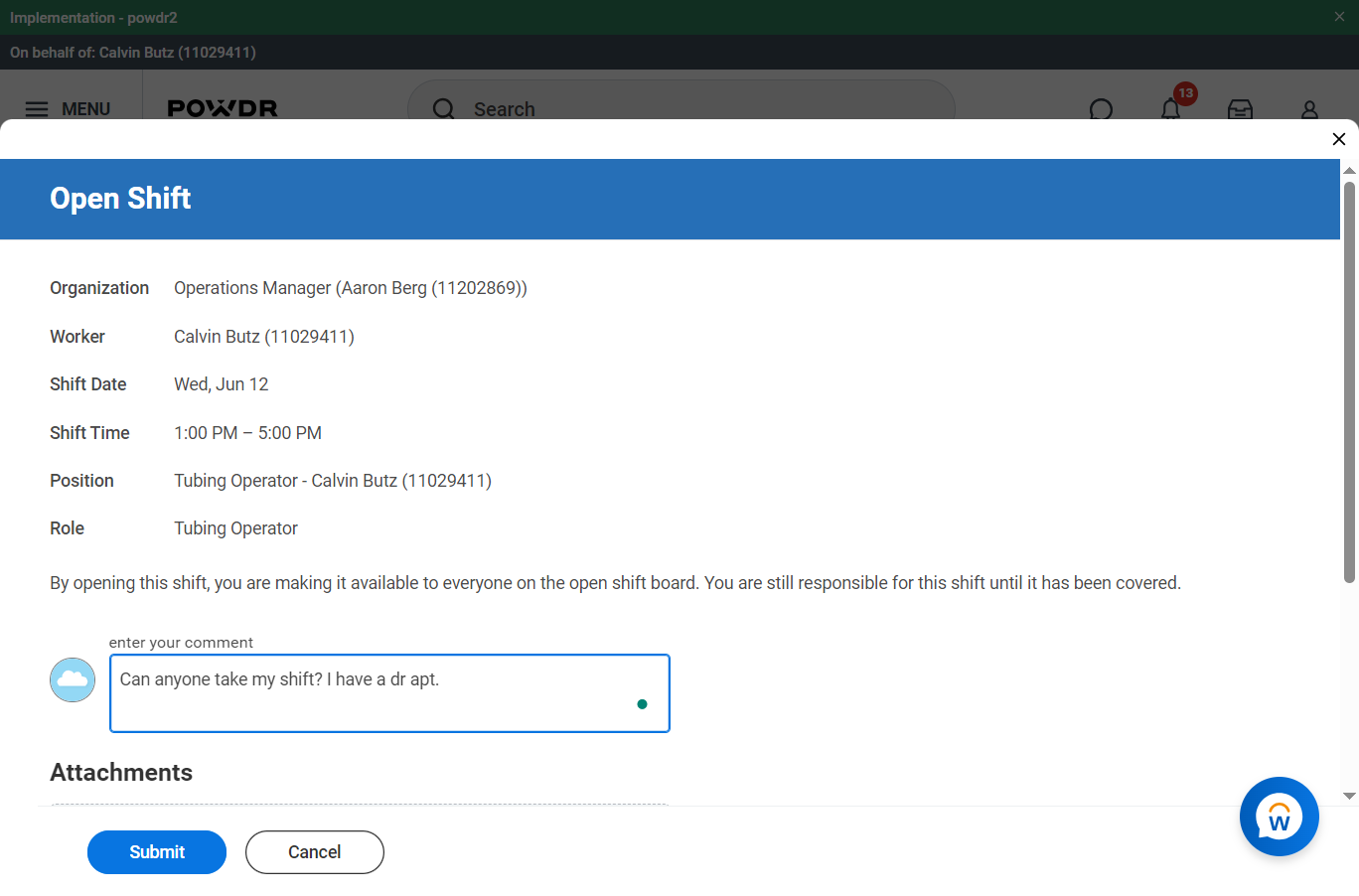
Task: Click the 'Organization' field label
Action: click(x=99, y=288)
